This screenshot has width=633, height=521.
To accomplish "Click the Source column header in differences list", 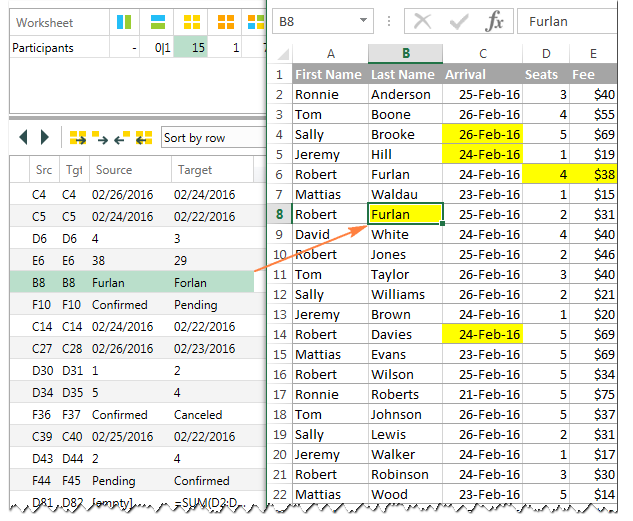I will [x=128, y=171].
